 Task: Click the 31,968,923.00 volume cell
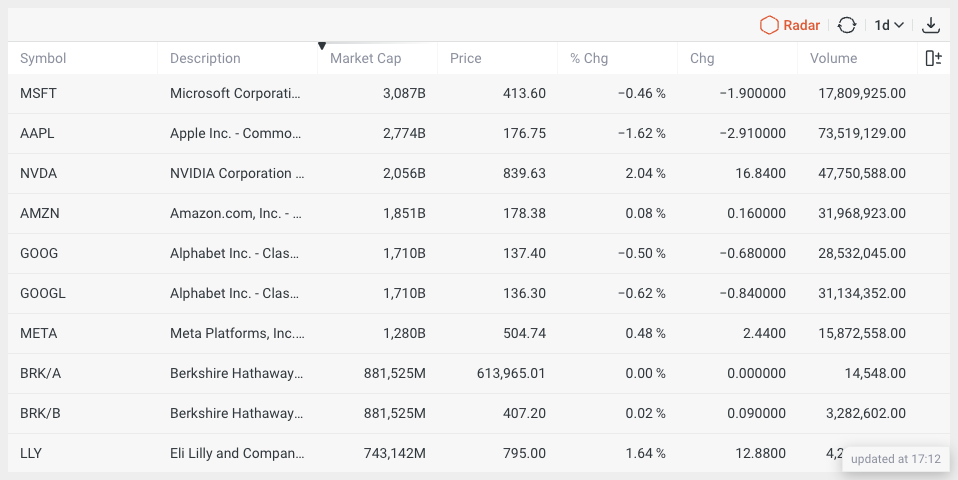click(x=862, y=213)
